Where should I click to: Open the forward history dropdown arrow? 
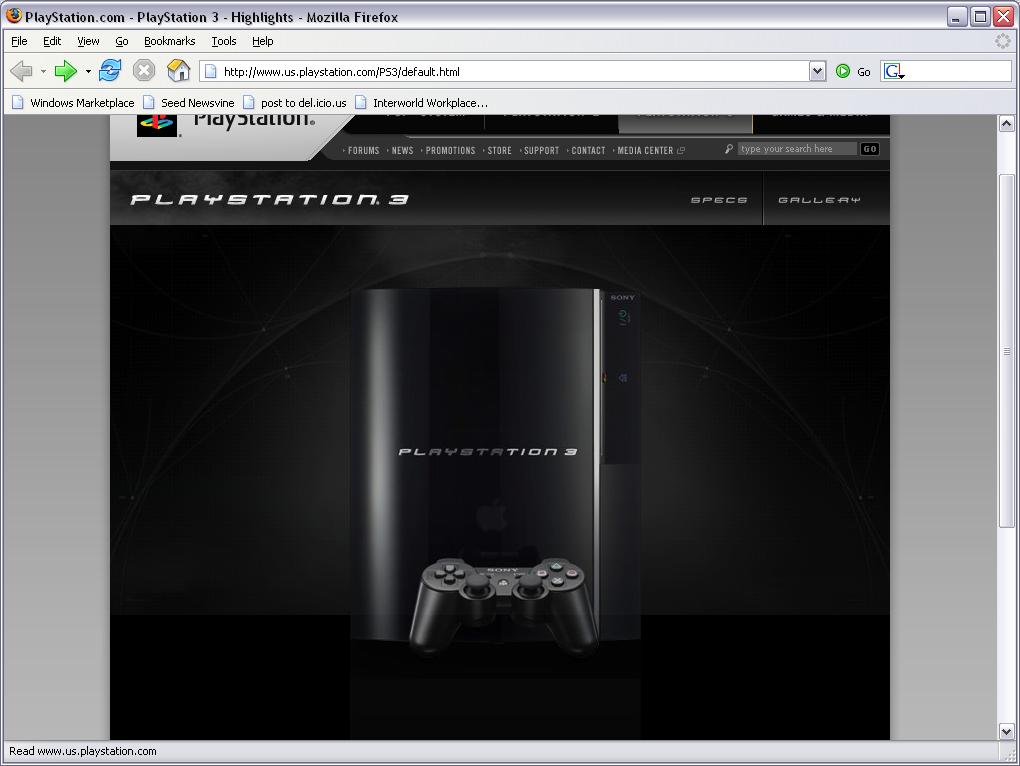tap(88, 72)
